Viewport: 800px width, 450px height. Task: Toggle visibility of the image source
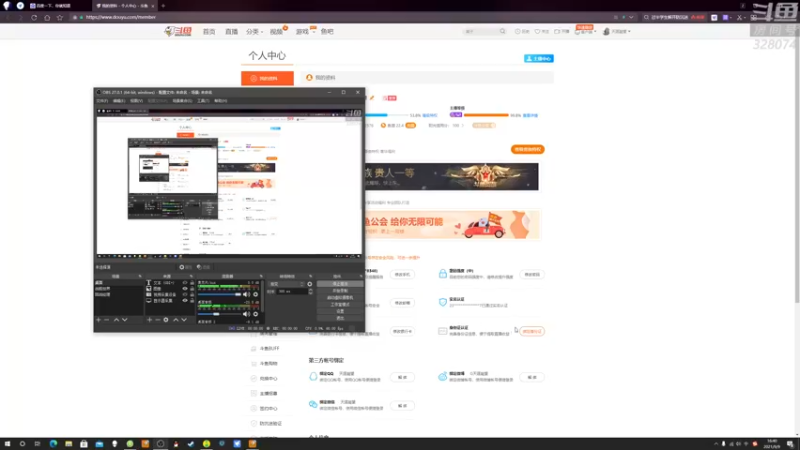click(185, 288)
